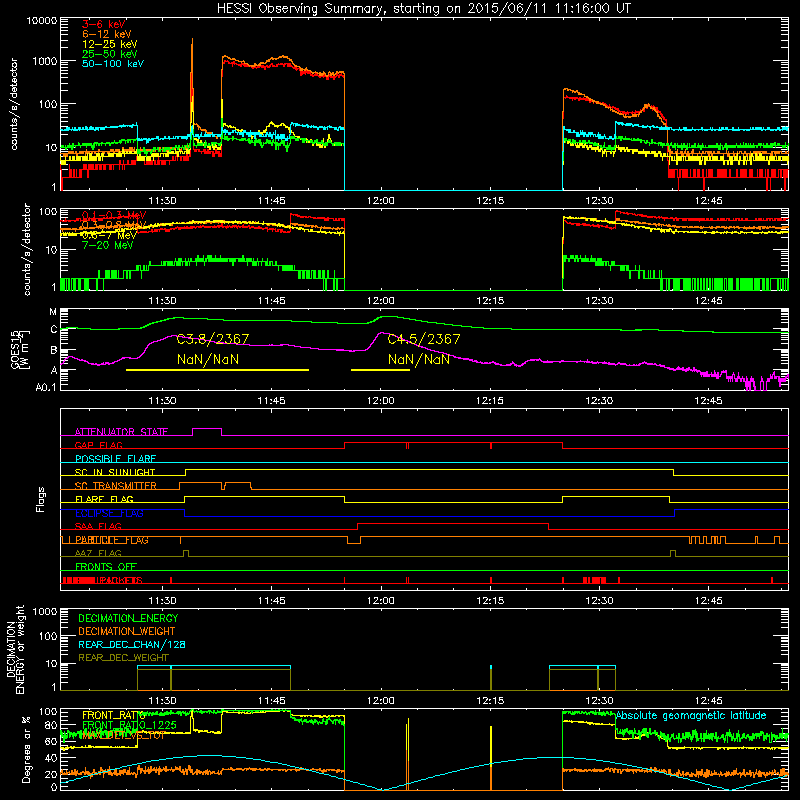800x800 pixels.
Task: Click the FRONT_RATIO legend label
Action: (113, 715)
